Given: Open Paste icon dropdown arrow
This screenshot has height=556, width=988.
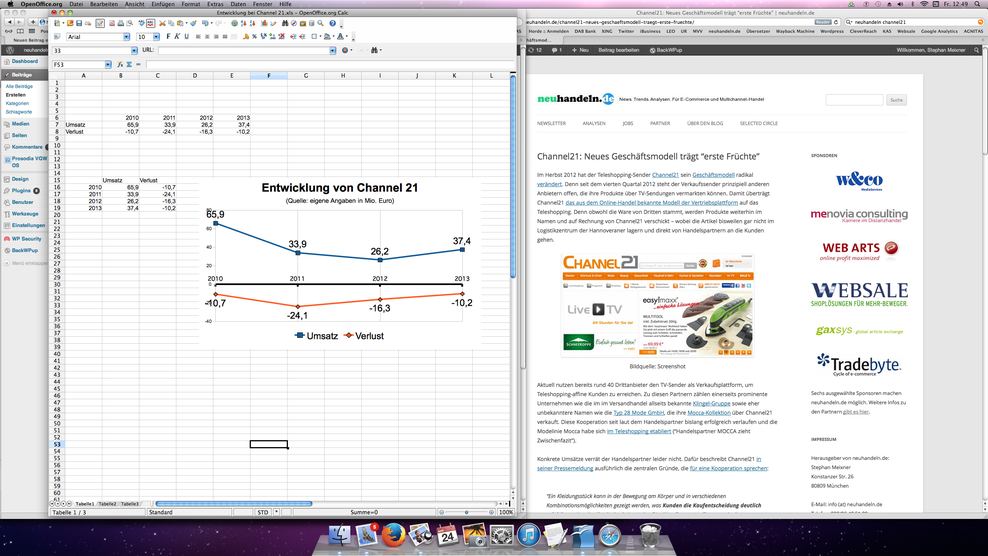Looking at the screenshot, I should [187, 23].
